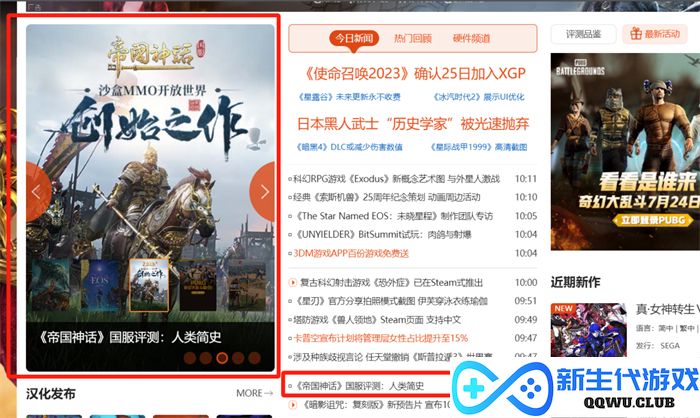Open 《暗黑4》DLC或减少伤害数值 link
700x418 pixels.
point(349,147)
